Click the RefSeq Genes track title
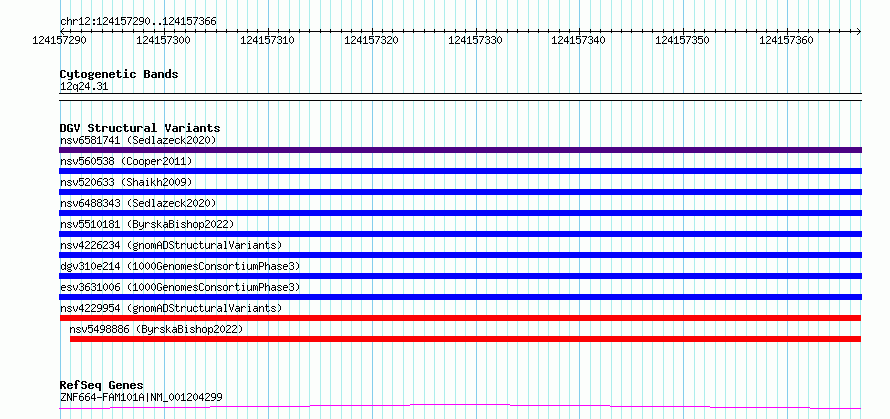This screenshot has height=419, width=890. [101, 386]
